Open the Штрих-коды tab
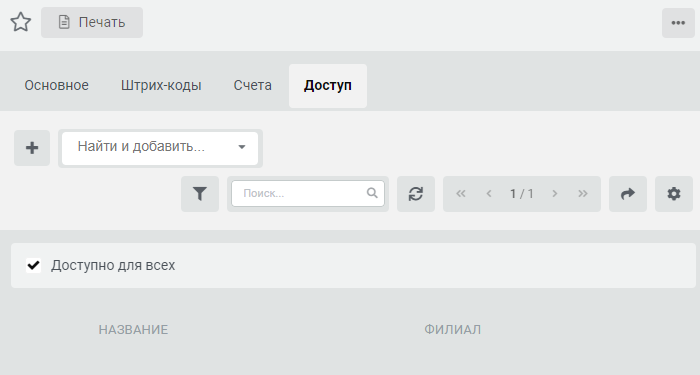Viewport: 700px width, 375px height. [x=161, y=85]
